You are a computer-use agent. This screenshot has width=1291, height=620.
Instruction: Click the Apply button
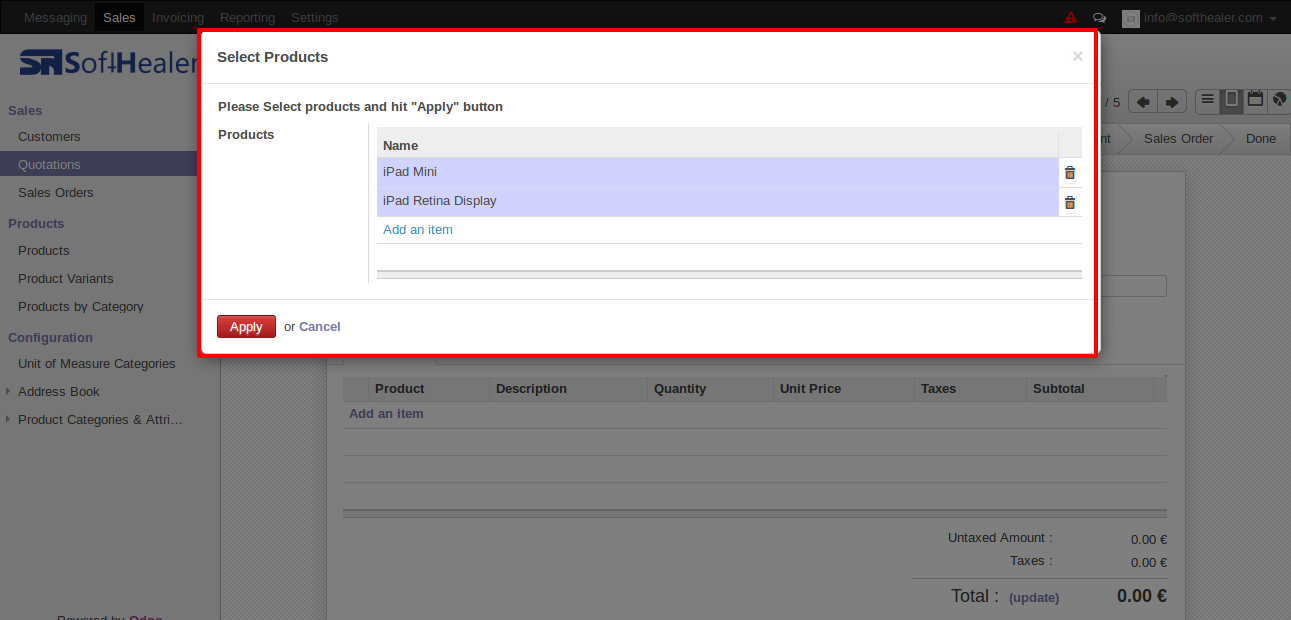pos(246,326)
